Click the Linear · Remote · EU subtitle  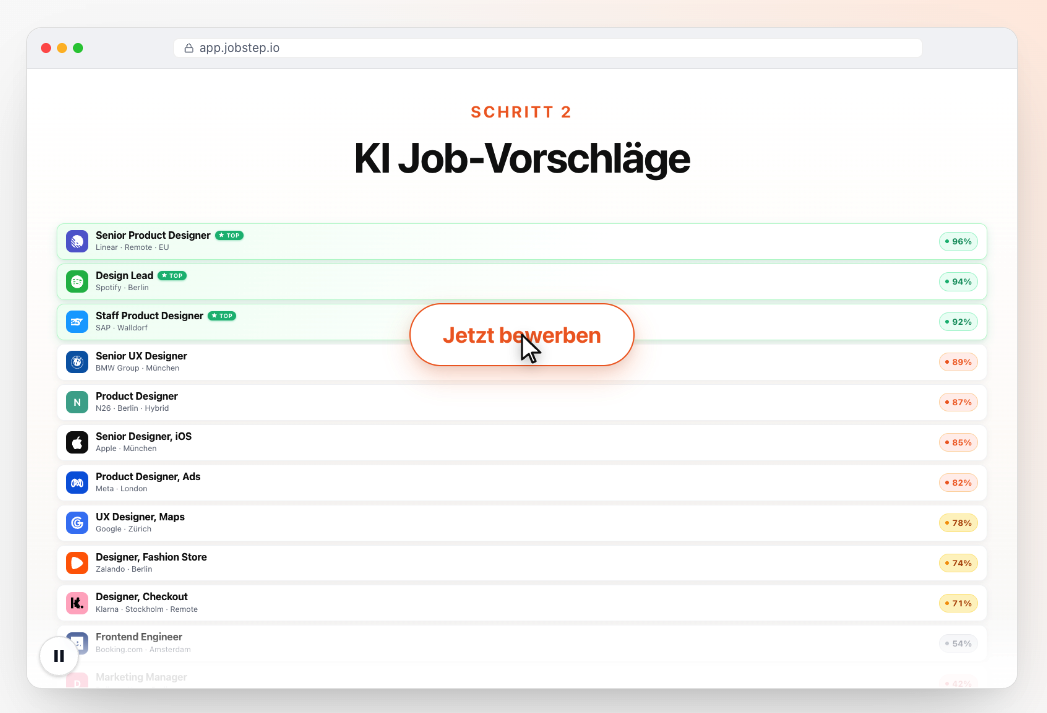click(132, 247)
